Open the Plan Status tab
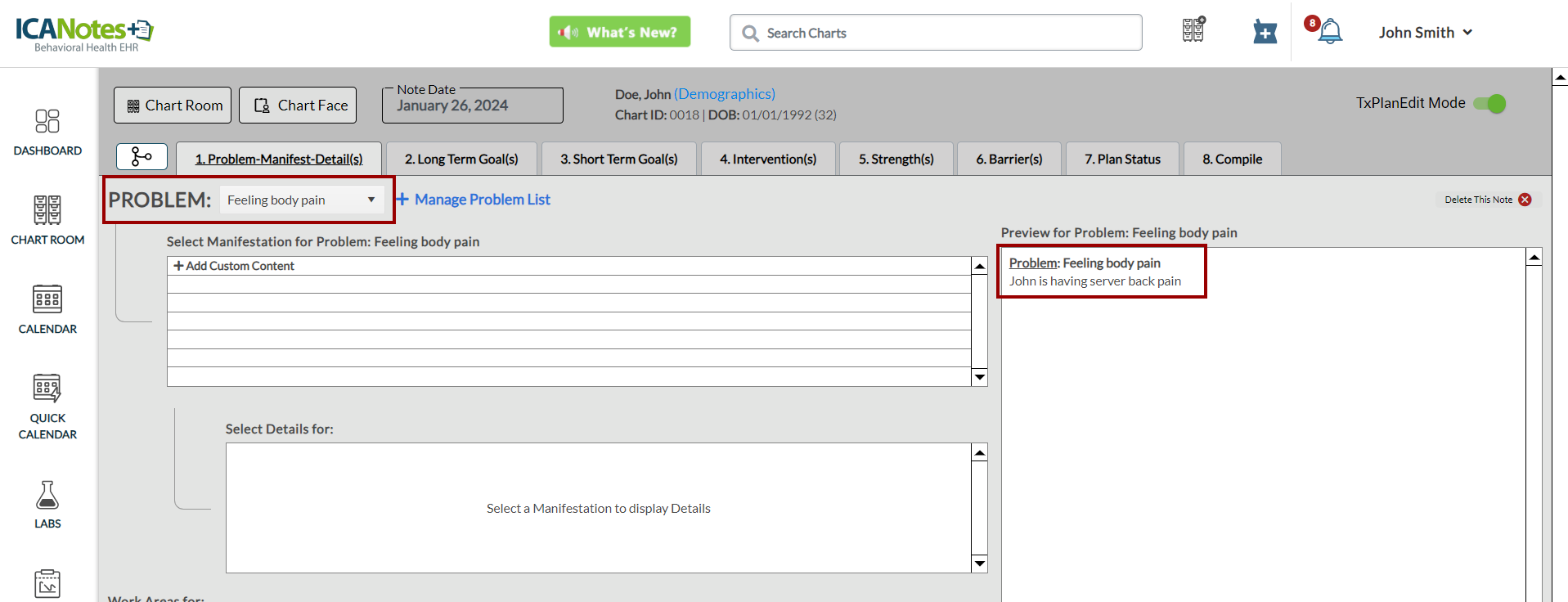 [x=1122, y=159]
